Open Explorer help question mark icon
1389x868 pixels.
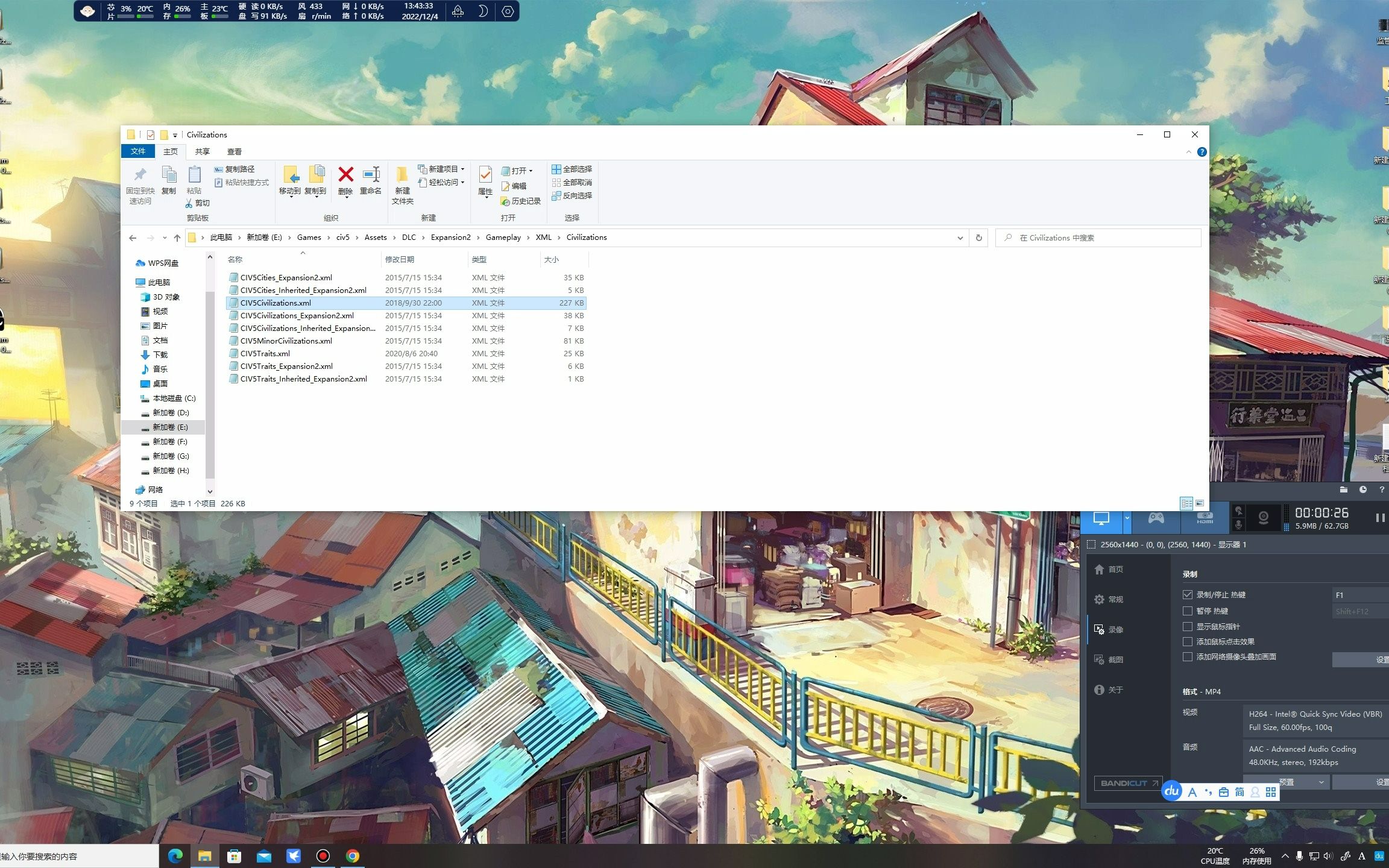click(x=1202, y=152)
